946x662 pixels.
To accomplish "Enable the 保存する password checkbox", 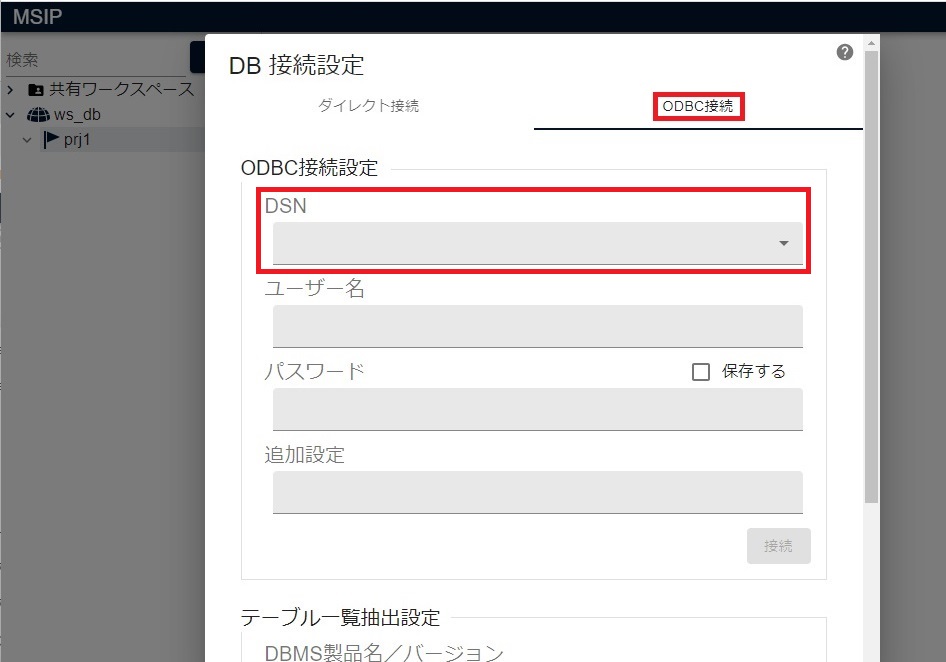I will 700,372.
